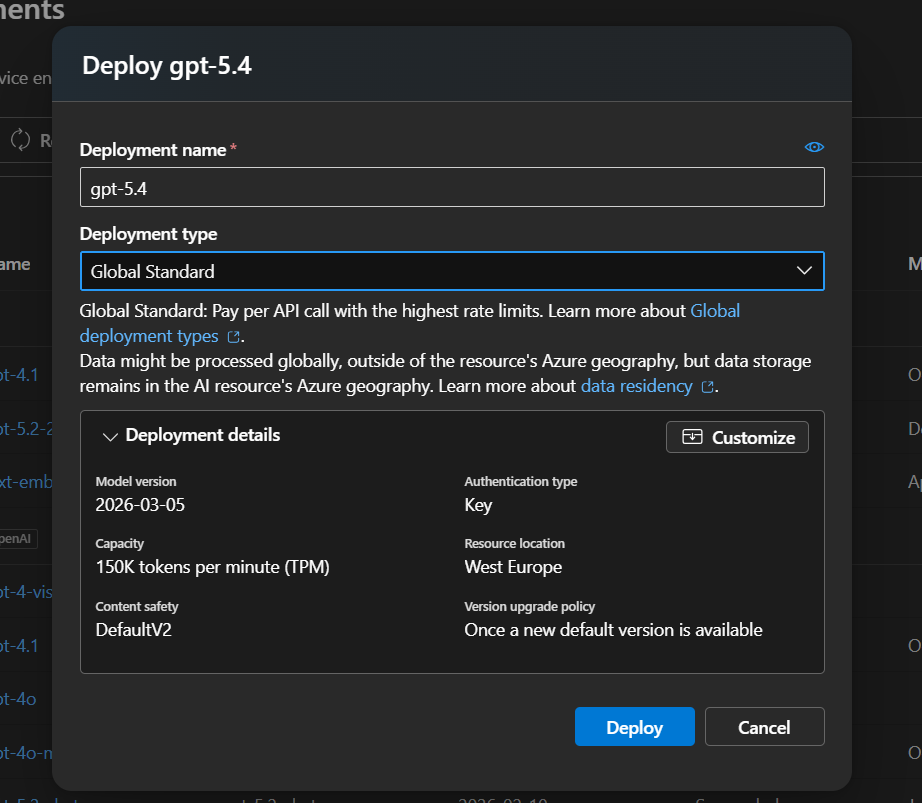Click the 150K tokens per minute (TPM) value
Image resolution: width=922 pixels, height=803 pixels.
pyautogui.click(x=212, y=567)
